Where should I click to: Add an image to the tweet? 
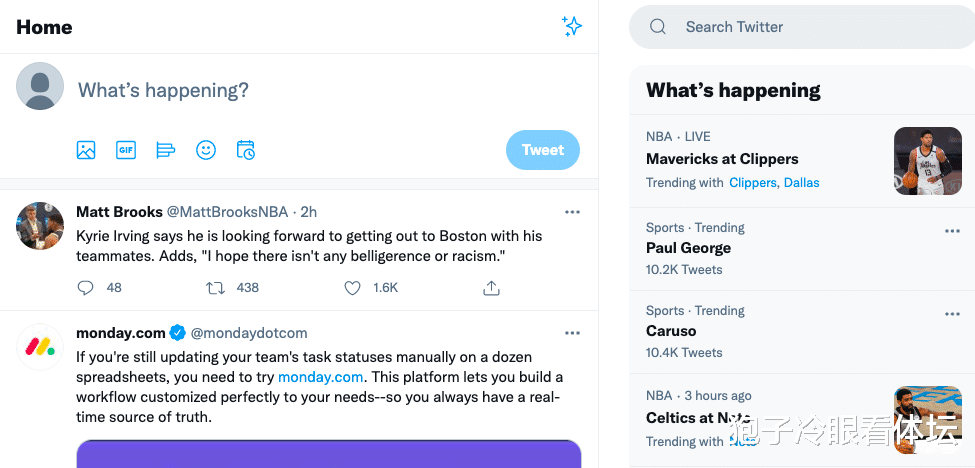(86, 150)
